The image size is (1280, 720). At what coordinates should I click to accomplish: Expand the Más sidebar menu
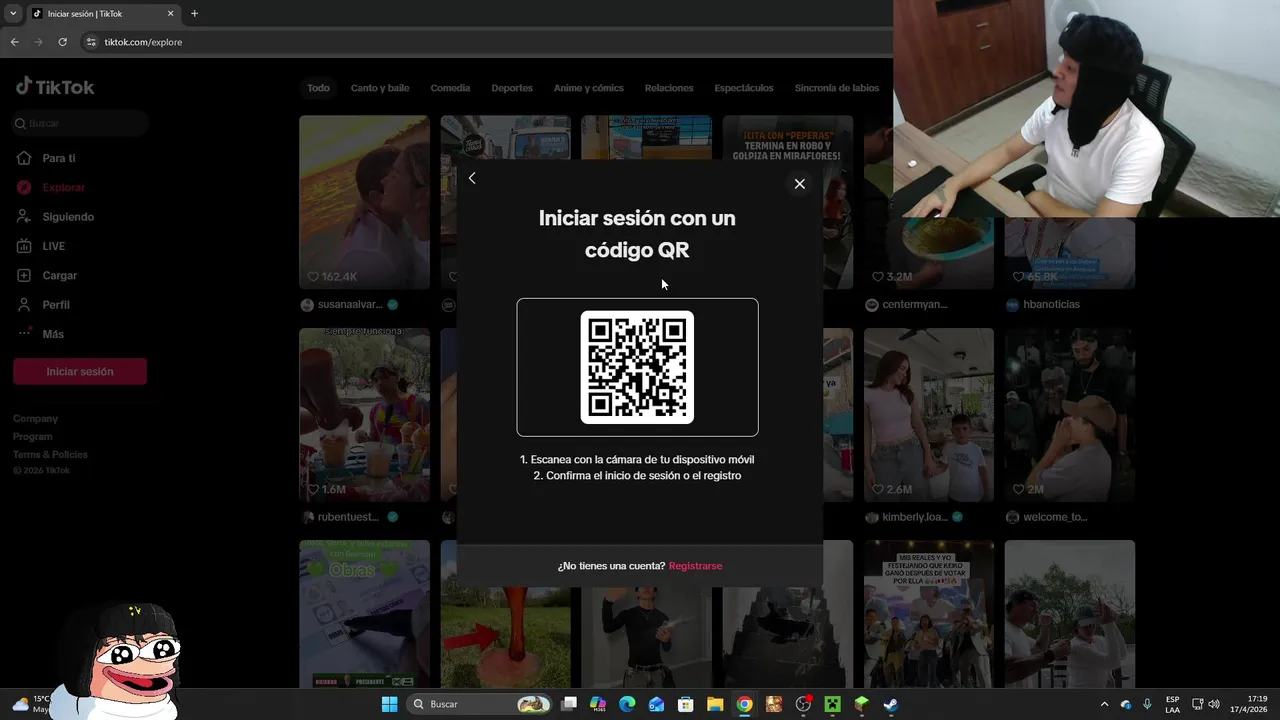click(x=52, y=334)
